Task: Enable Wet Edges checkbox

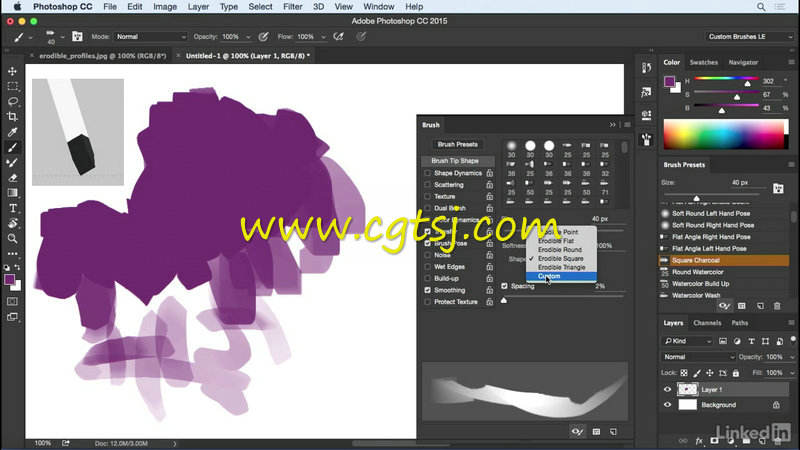Action: click(x=428, y=267)
